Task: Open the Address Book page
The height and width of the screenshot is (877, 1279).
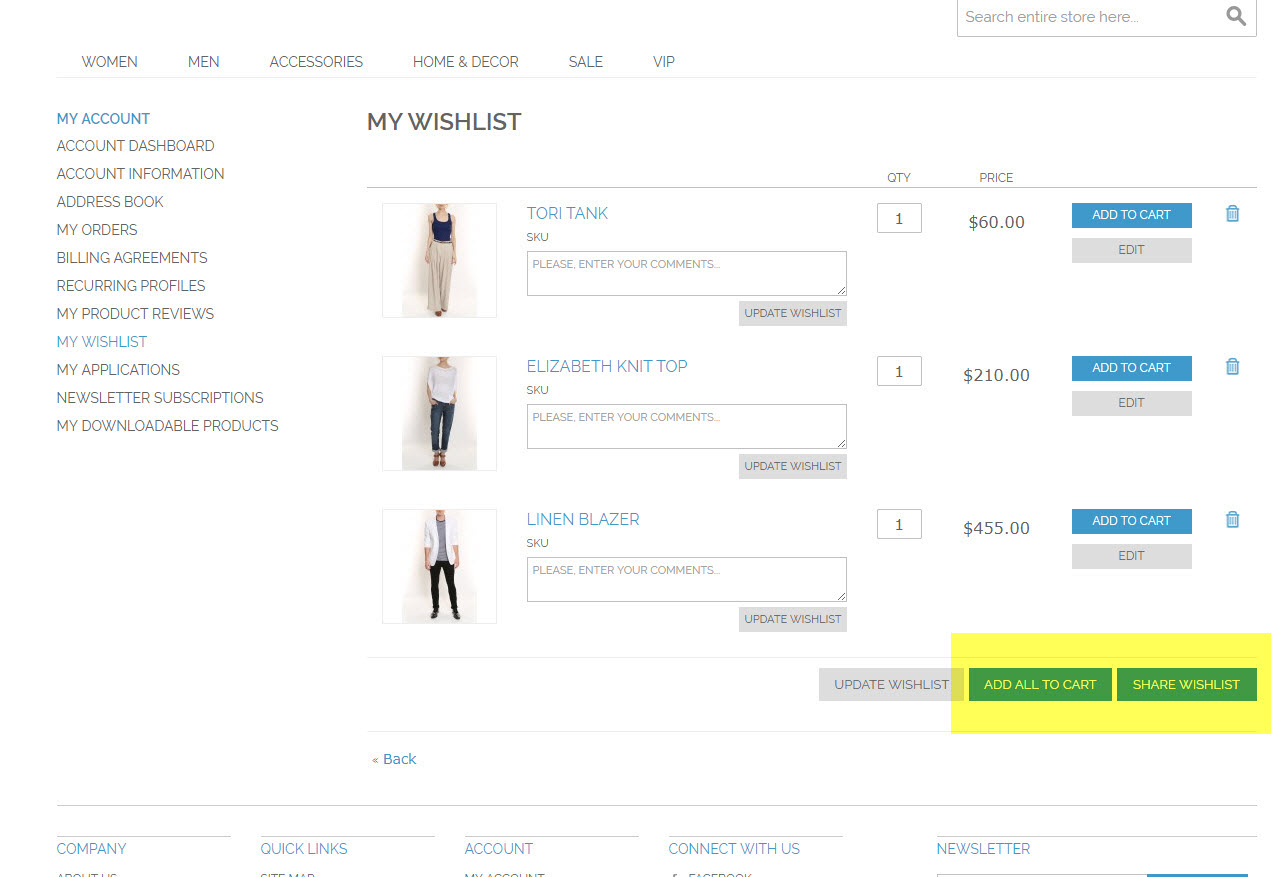Action: [x=109, y=201]
